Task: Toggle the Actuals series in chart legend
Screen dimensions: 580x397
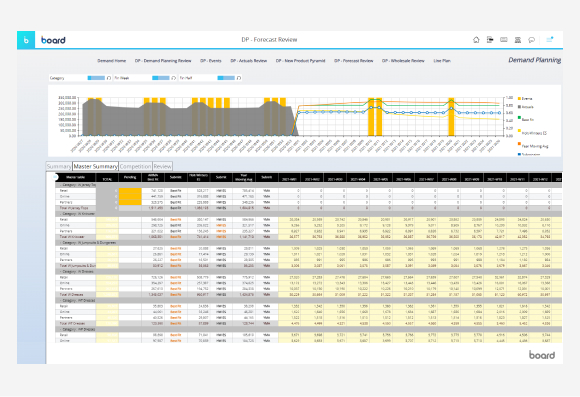Action: (x=526, y=107)
